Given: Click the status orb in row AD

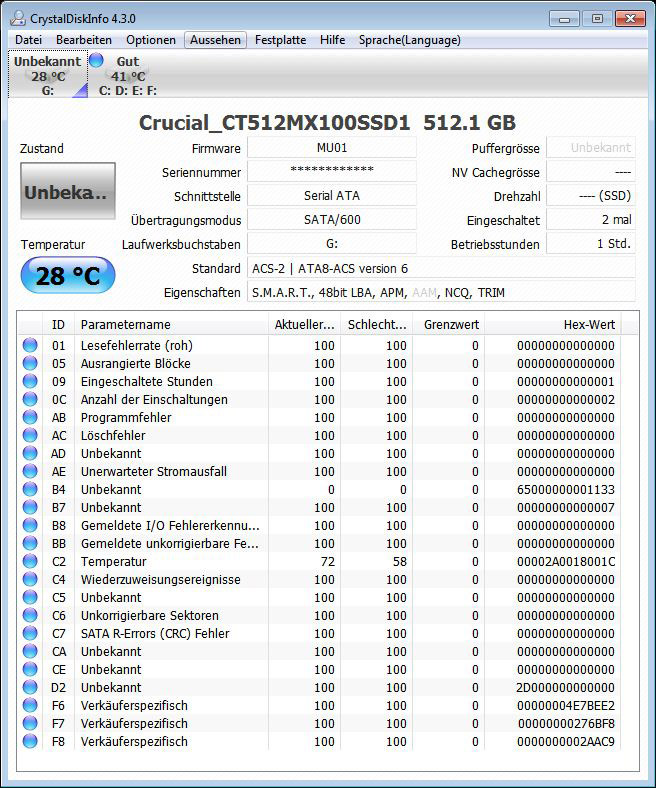Looking at the screenshot, I should (x=30, y=453).
